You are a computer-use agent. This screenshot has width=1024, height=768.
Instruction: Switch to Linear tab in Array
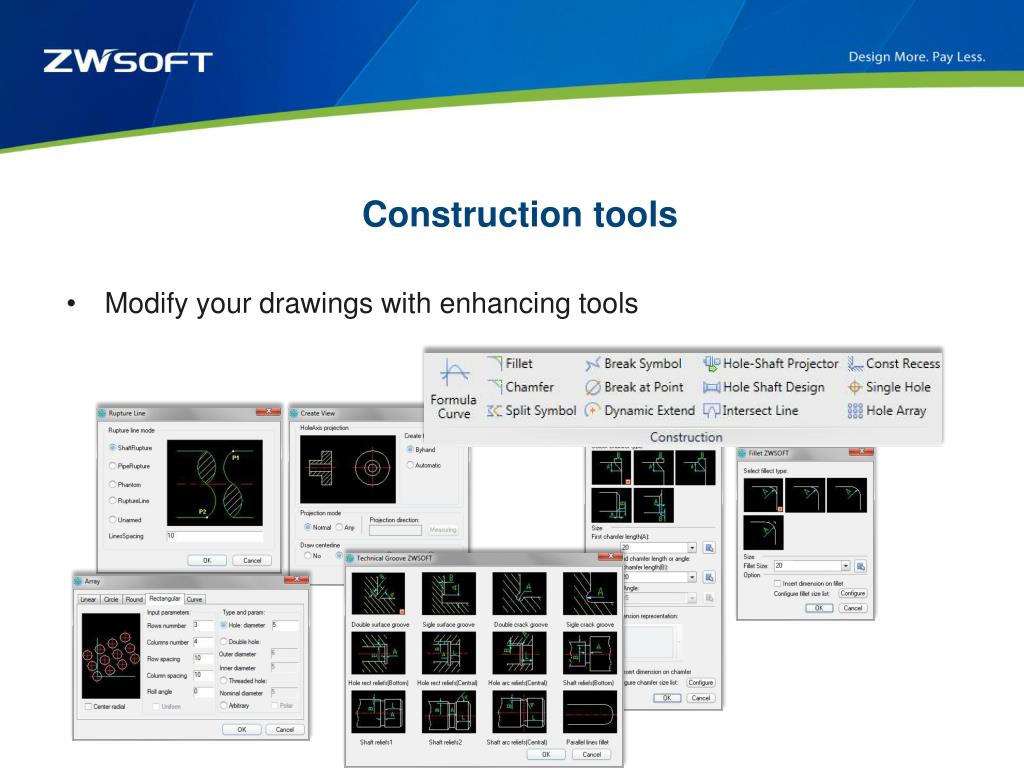click(x=88, y=600)
